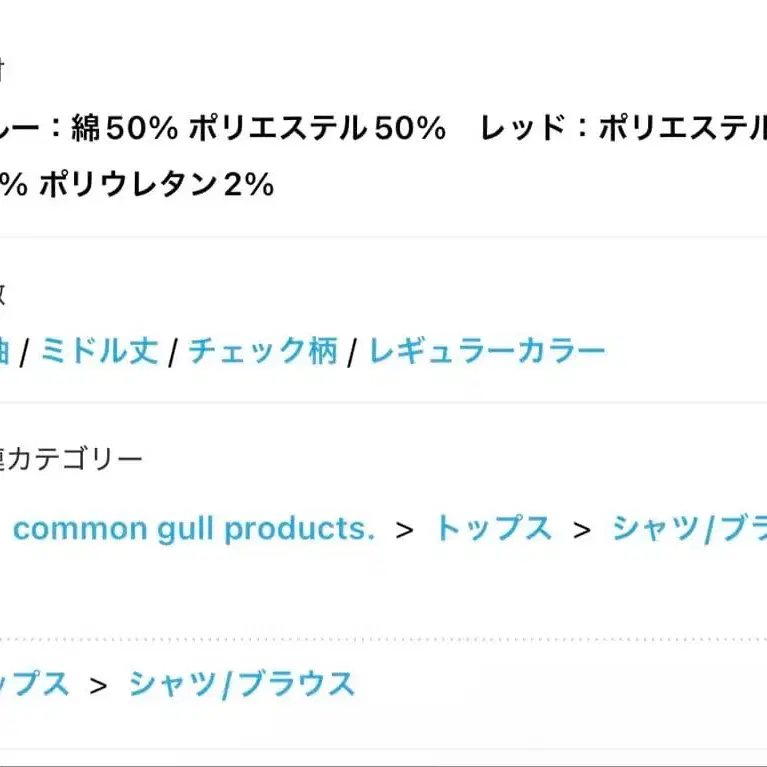Open the レギュラーカラー tag link
Image resolution: width=767 pixels, height=767 pixels.
point(487,351)
